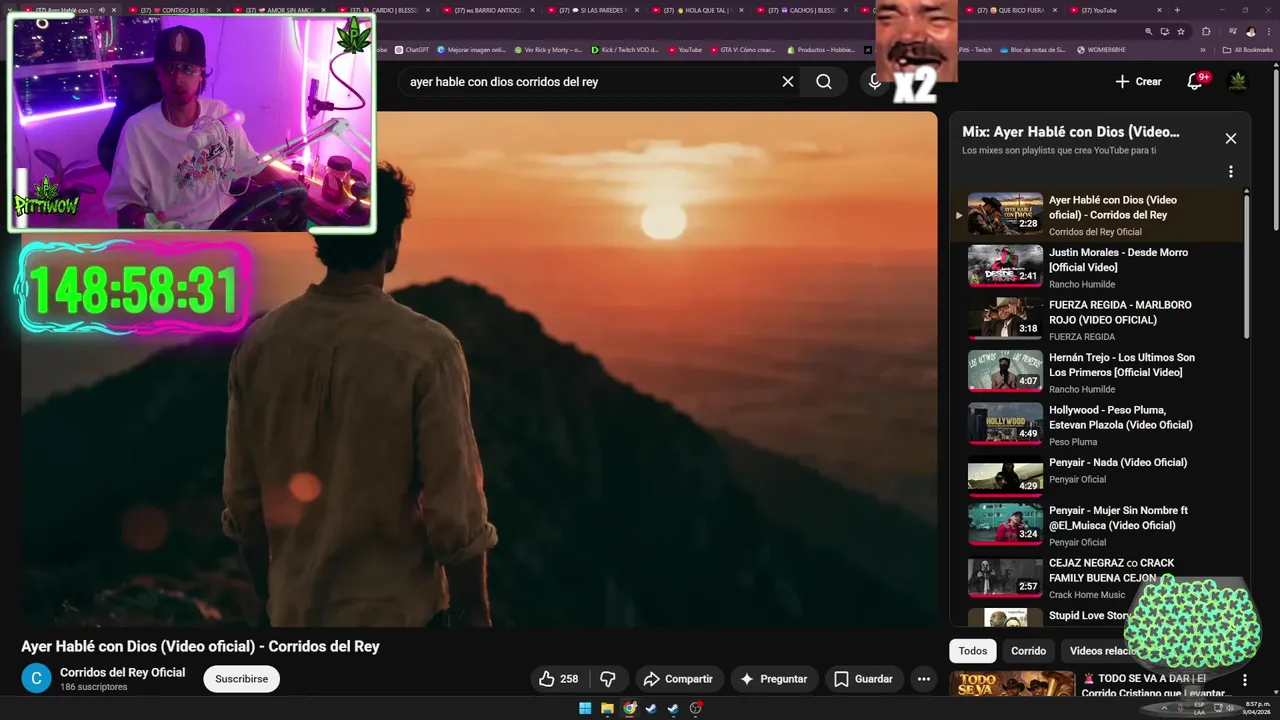Open Bloc de notas bookmark
1280x720 pixels.
[1033, 49]
